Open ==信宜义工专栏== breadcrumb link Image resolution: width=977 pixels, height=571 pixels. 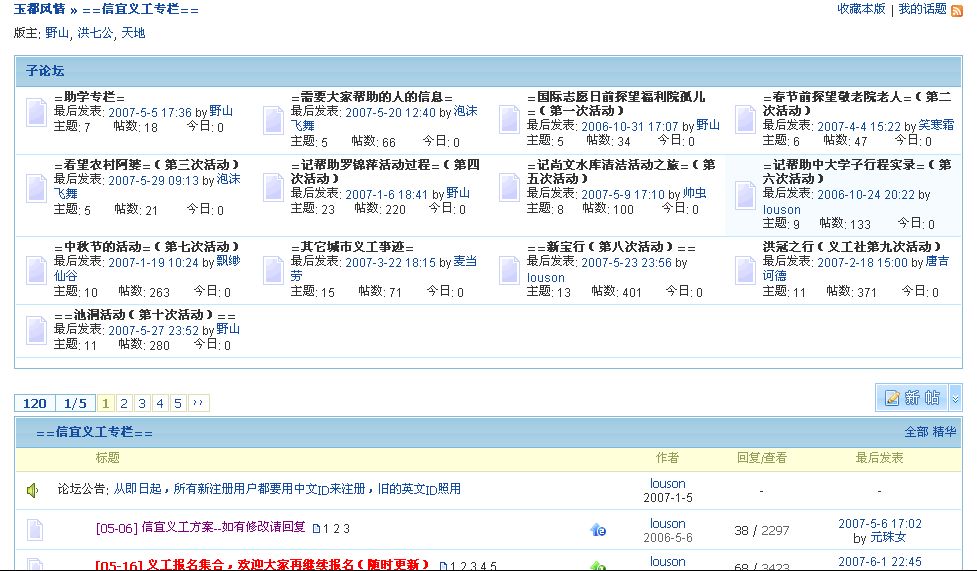point(140,9)
